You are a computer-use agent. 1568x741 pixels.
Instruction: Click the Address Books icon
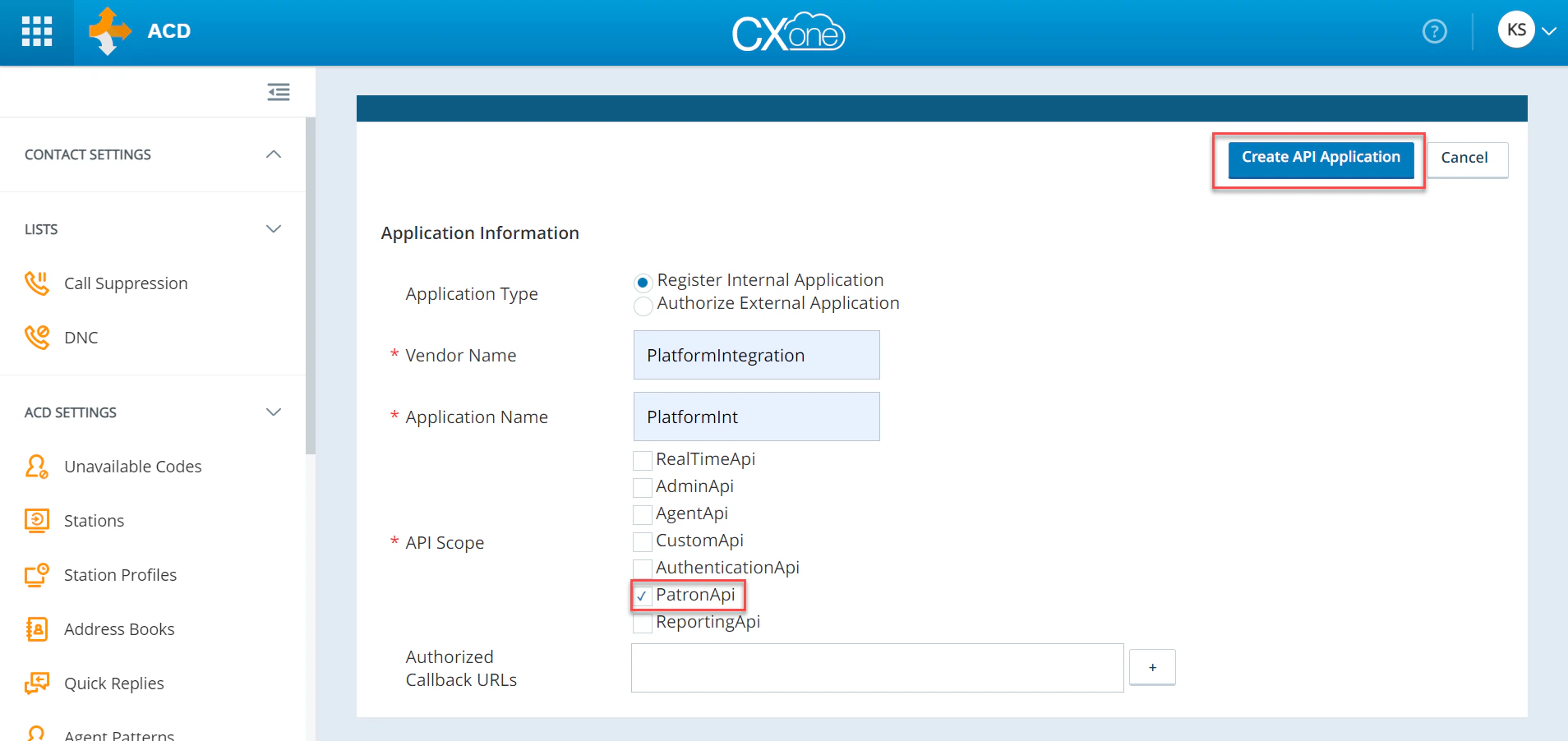[37, 629]
